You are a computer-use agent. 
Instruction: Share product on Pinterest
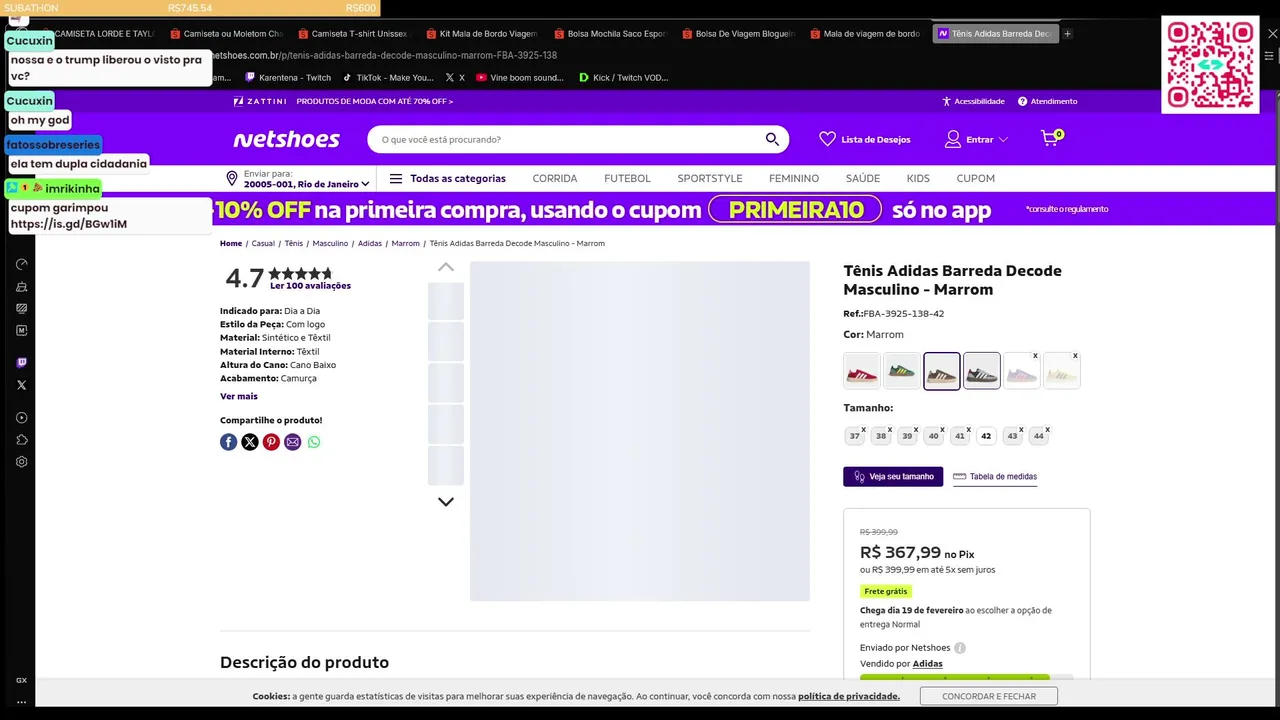271,442
